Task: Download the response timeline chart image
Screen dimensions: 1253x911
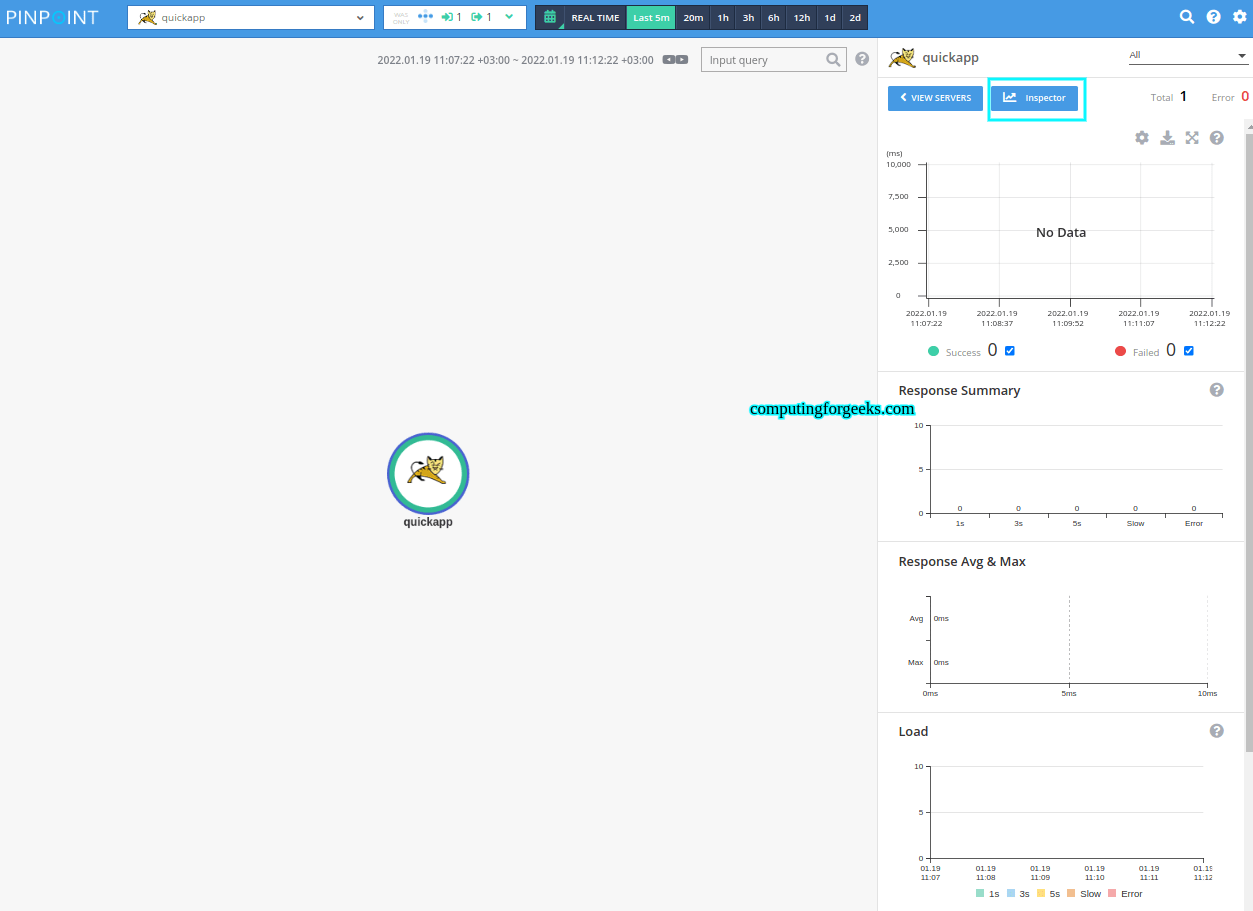Action: 1167,138
